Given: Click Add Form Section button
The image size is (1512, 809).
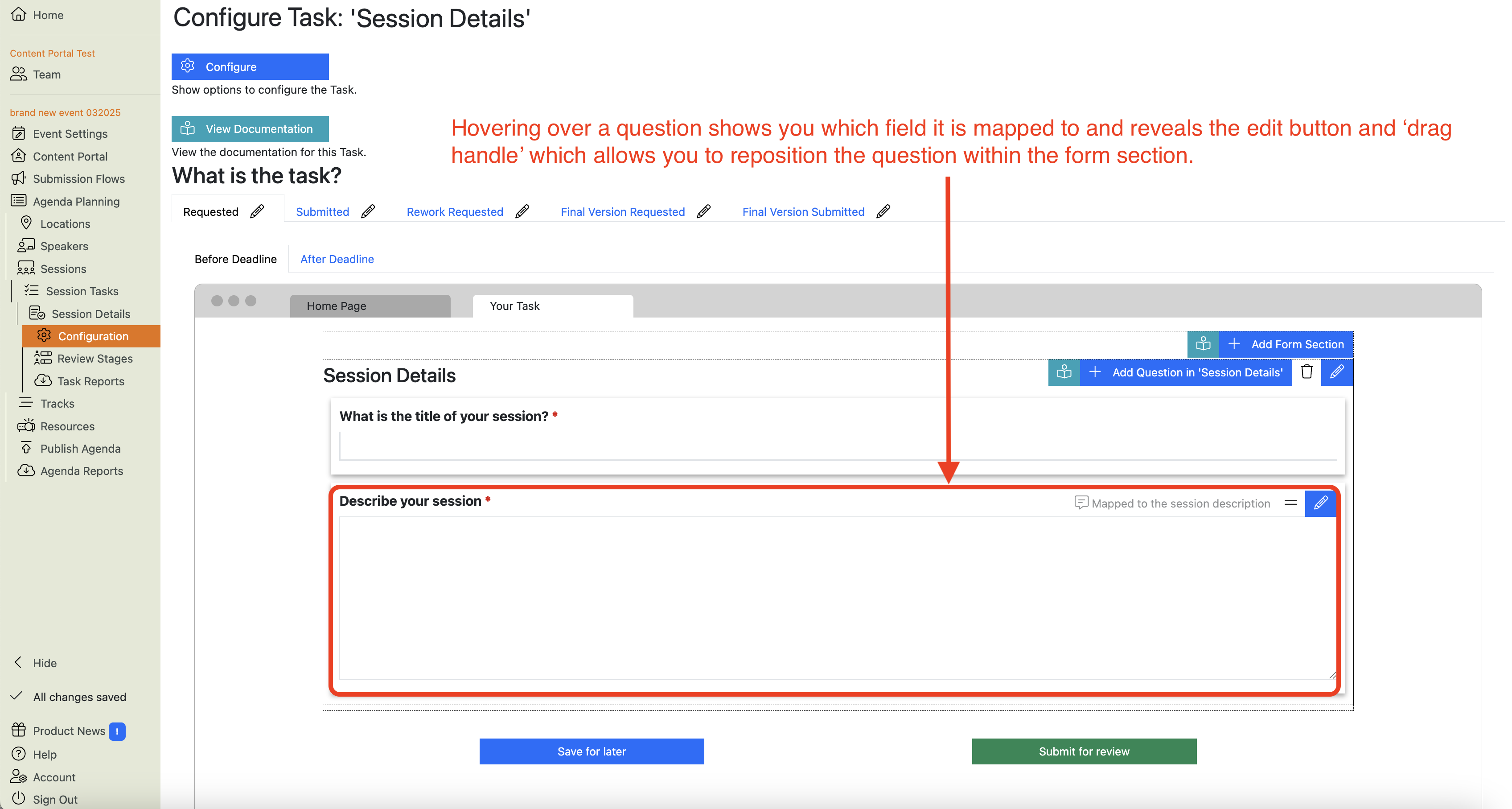Looking at the screenshot, I should [1286, 344].
